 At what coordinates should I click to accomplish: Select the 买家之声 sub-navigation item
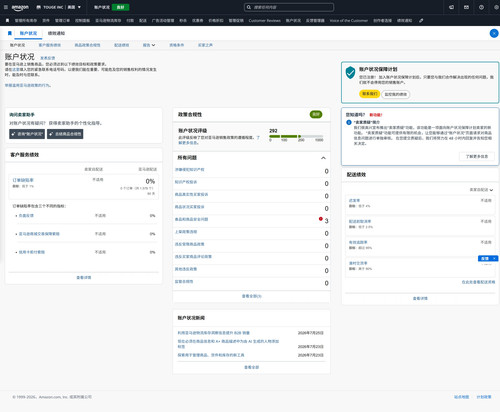[x=205, y=45]
